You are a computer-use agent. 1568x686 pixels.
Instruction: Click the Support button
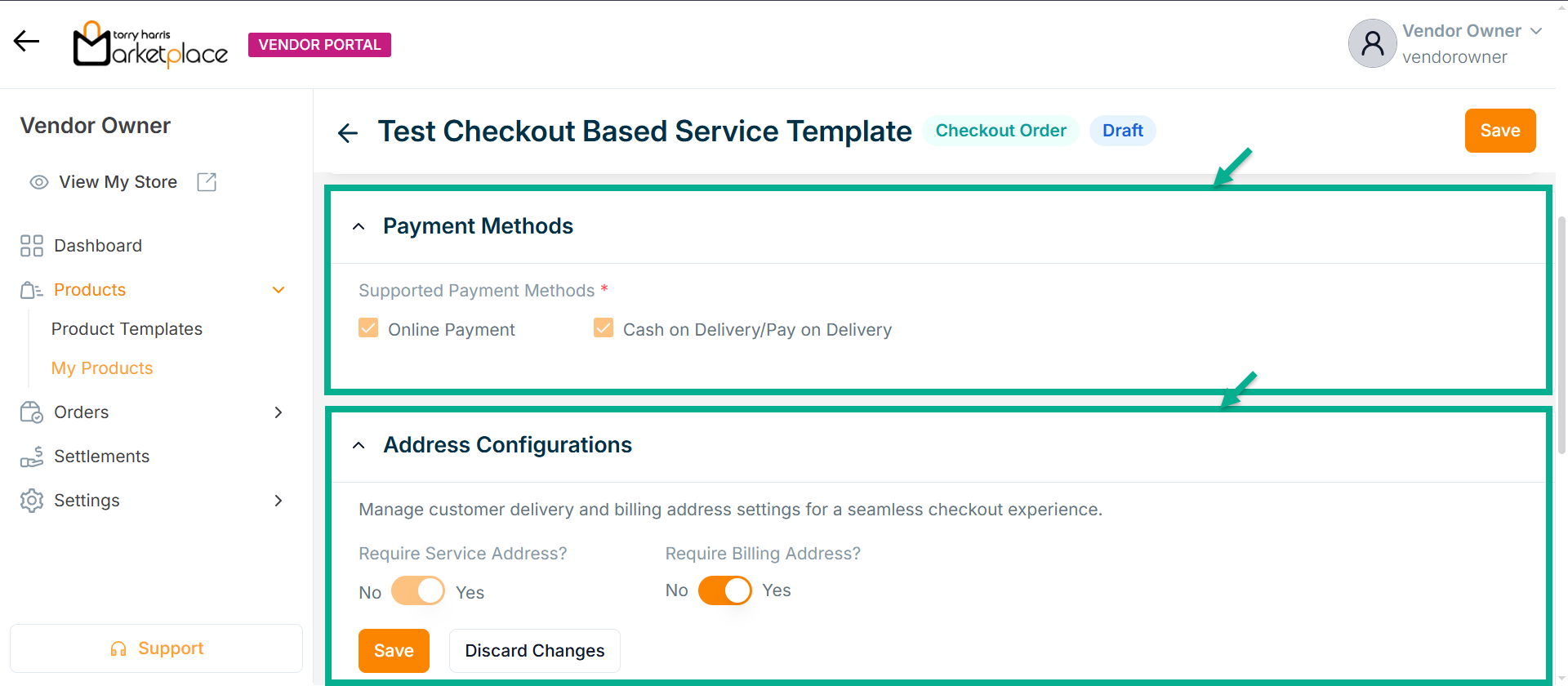point(156,648)
